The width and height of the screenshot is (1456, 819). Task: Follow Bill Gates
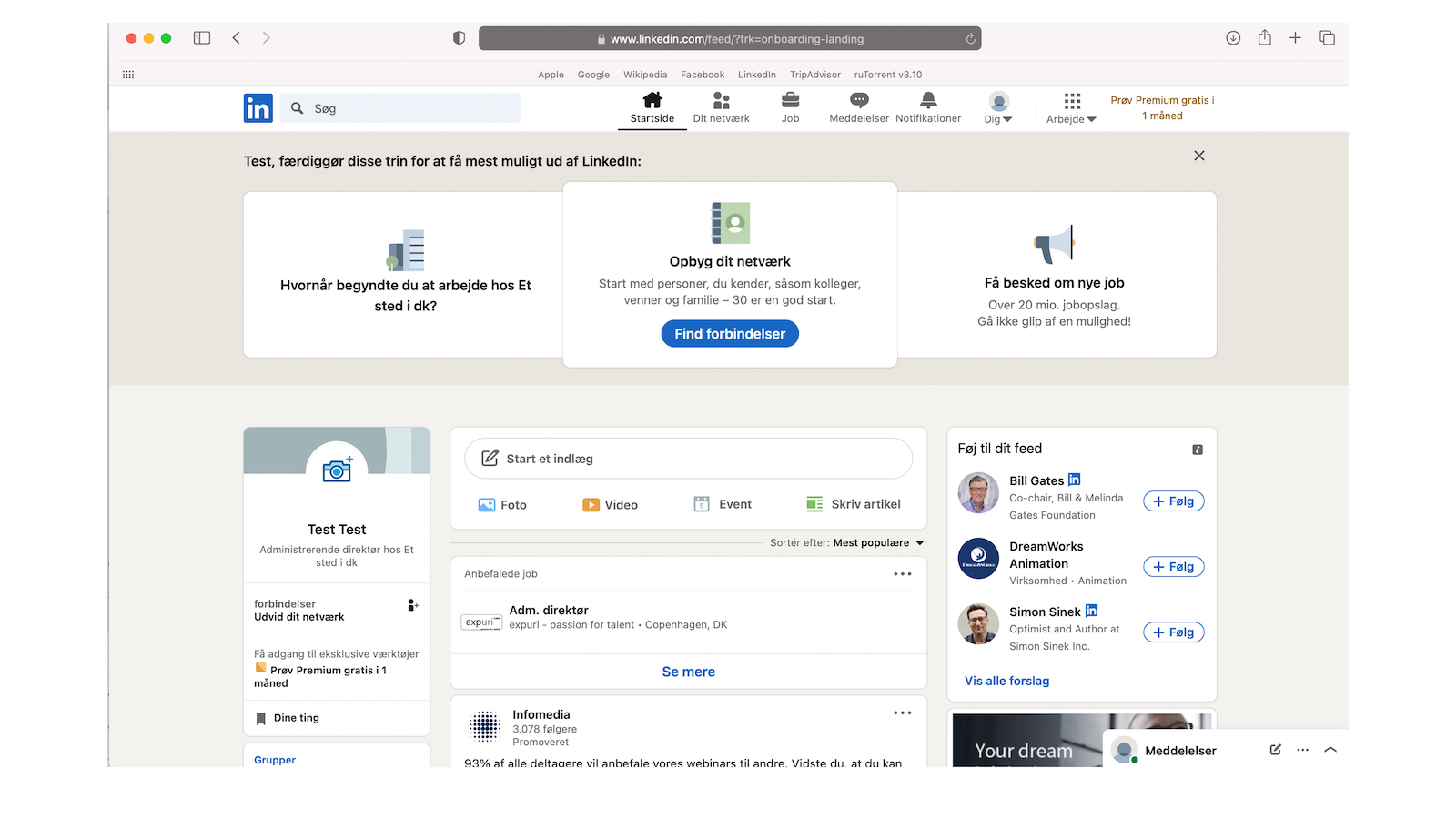pyautogui.click(x=1173, y=500)
